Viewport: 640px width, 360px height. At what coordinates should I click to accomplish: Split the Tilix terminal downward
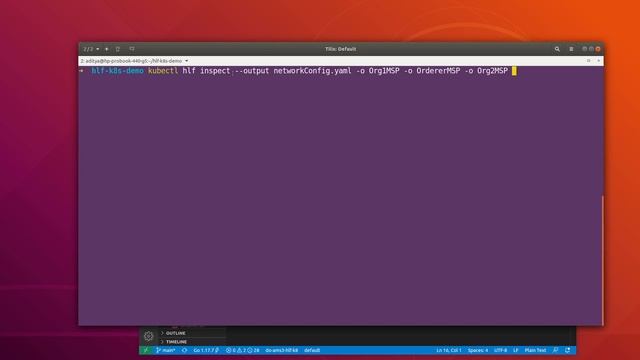(132, 49)
